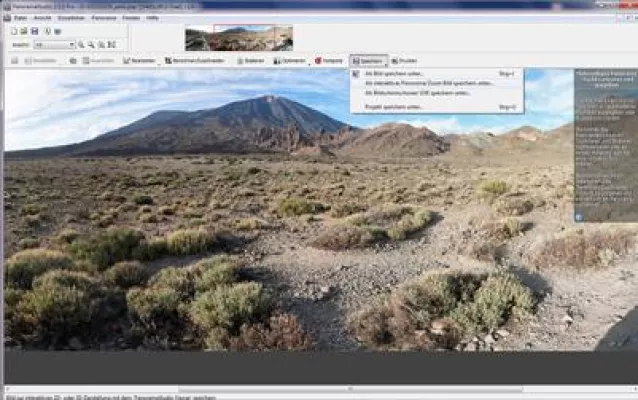Choose Als Bild speichern unter
This screenshot has width=638, height=400.
pos(437,74)
